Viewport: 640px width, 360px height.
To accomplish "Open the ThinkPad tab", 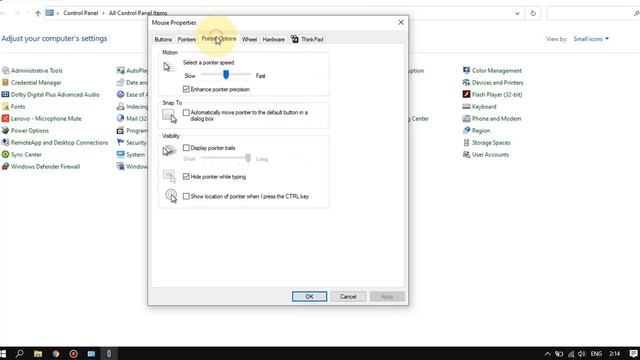I will coord(307,39).
